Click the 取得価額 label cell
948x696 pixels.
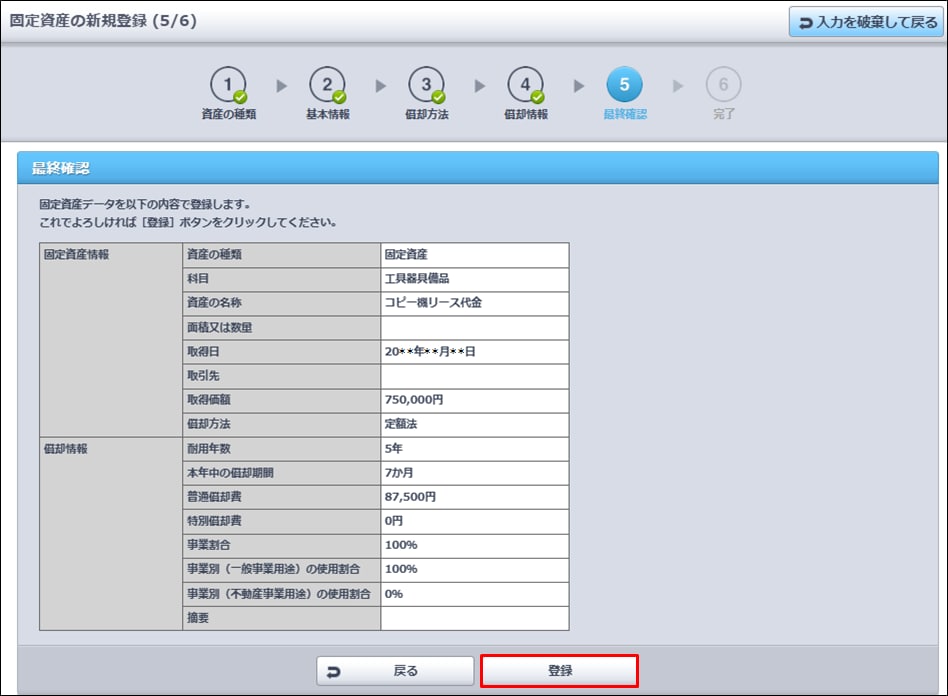[x=281, y=400]
